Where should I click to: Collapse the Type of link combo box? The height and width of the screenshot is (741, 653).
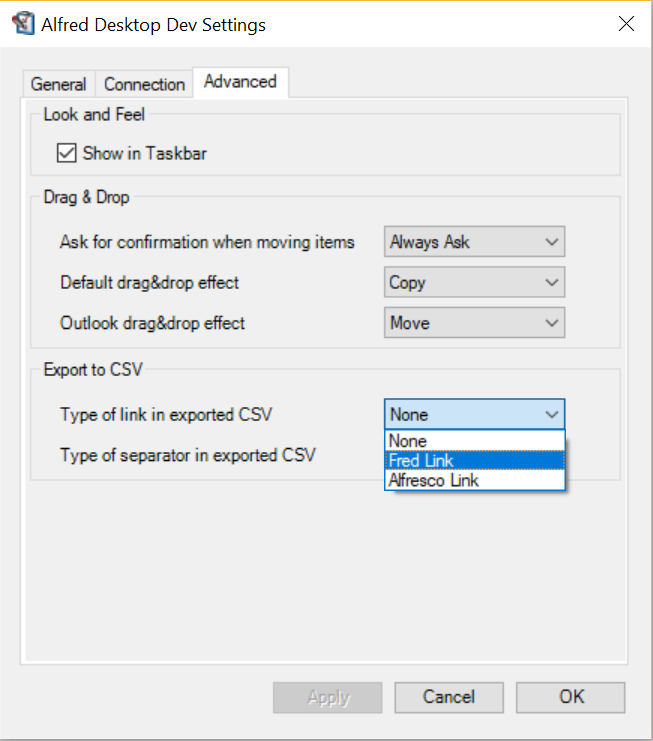474,415
